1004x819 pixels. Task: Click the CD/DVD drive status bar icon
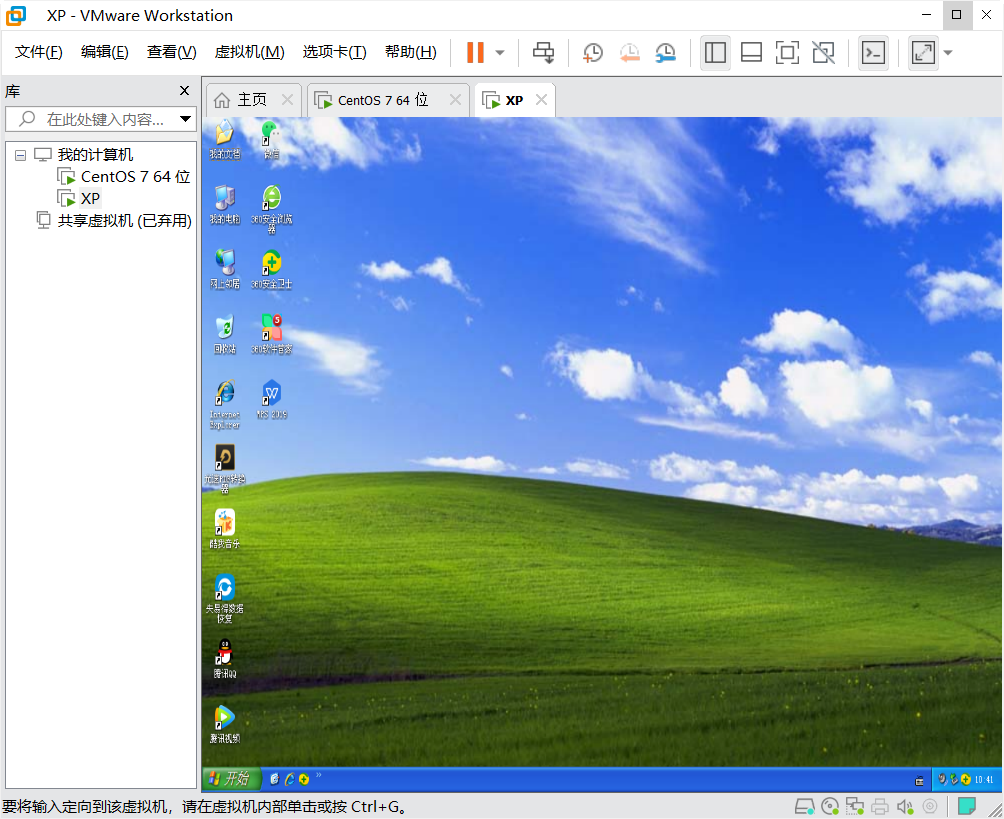[830, 806]
